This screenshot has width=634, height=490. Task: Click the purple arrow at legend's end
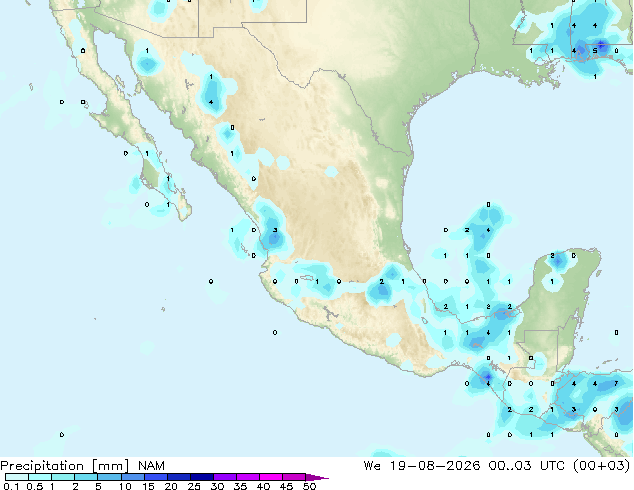click(317, 477)
